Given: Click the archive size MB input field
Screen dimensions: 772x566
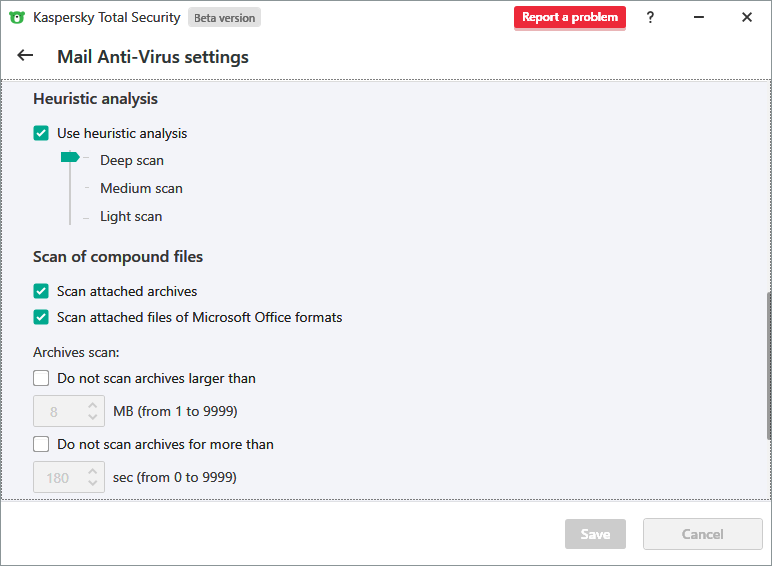Looking at the screenshot, I should 56,411.
